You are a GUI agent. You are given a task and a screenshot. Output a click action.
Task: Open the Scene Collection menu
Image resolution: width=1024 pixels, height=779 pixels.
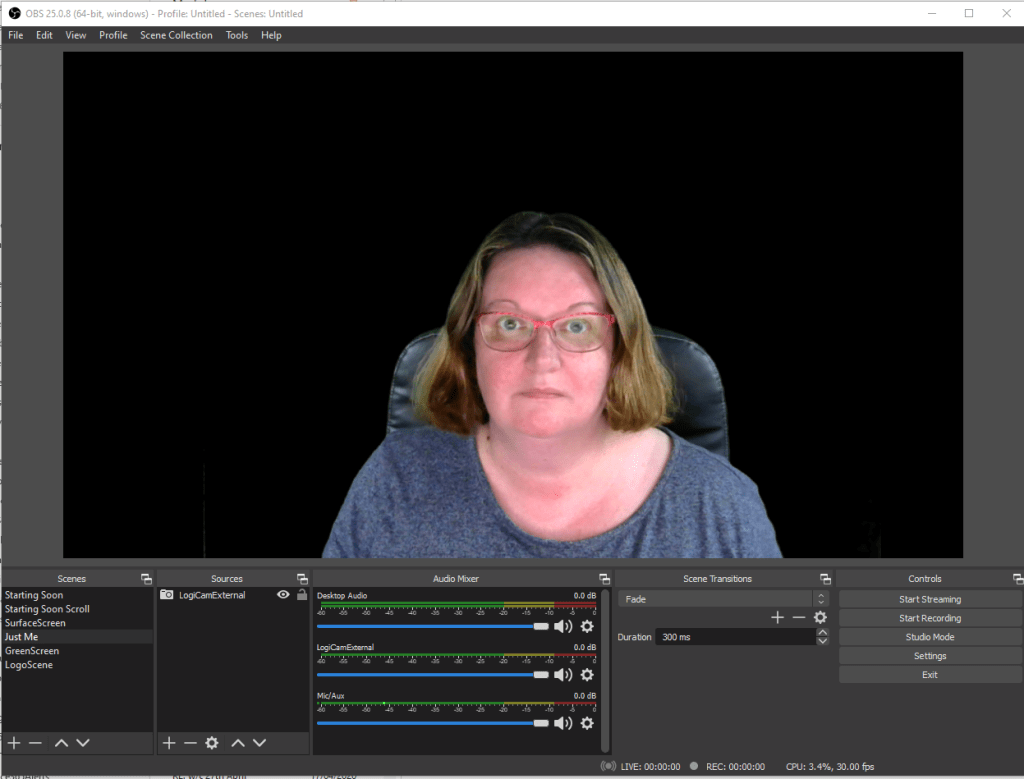pyautogui.click(x=176, y=35)
